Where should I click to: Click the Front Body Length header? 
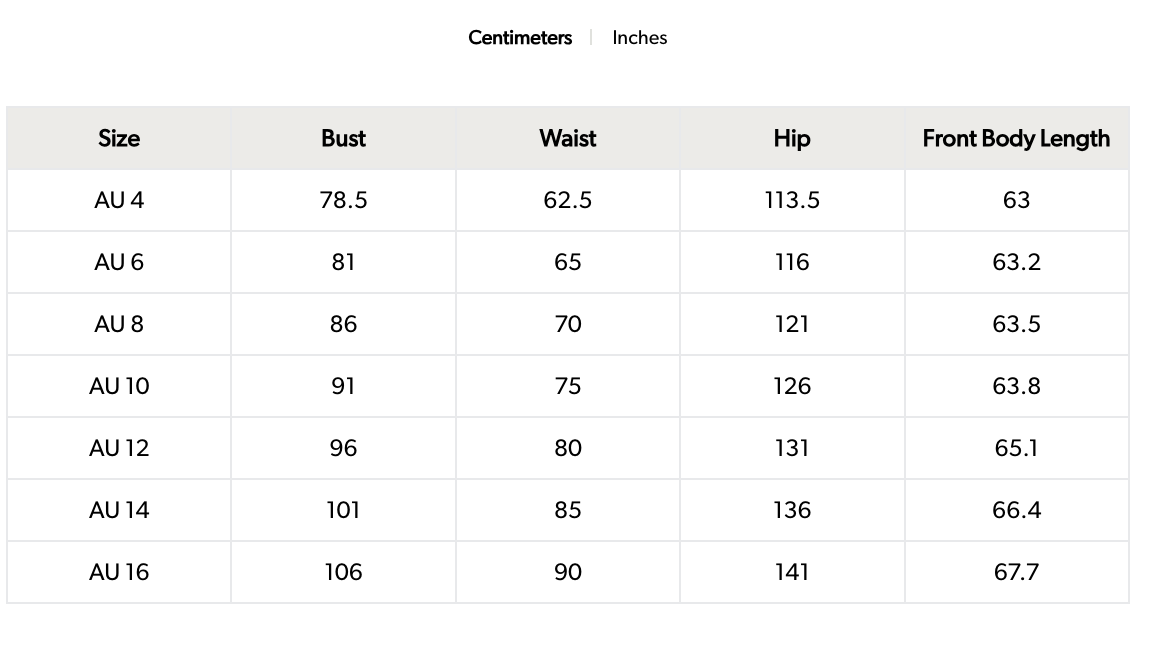click(x=1016, y=138)
